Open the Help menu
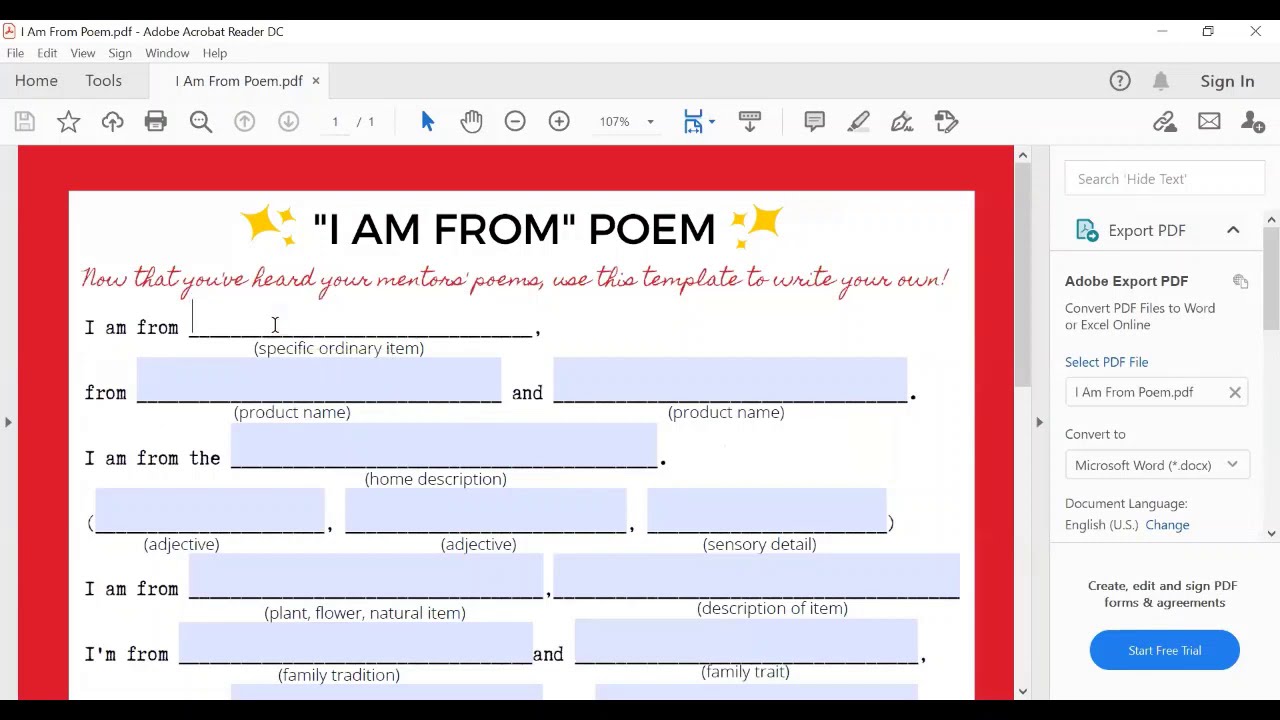This screenshot has width=1280, height=720. [x=215, y=53]
